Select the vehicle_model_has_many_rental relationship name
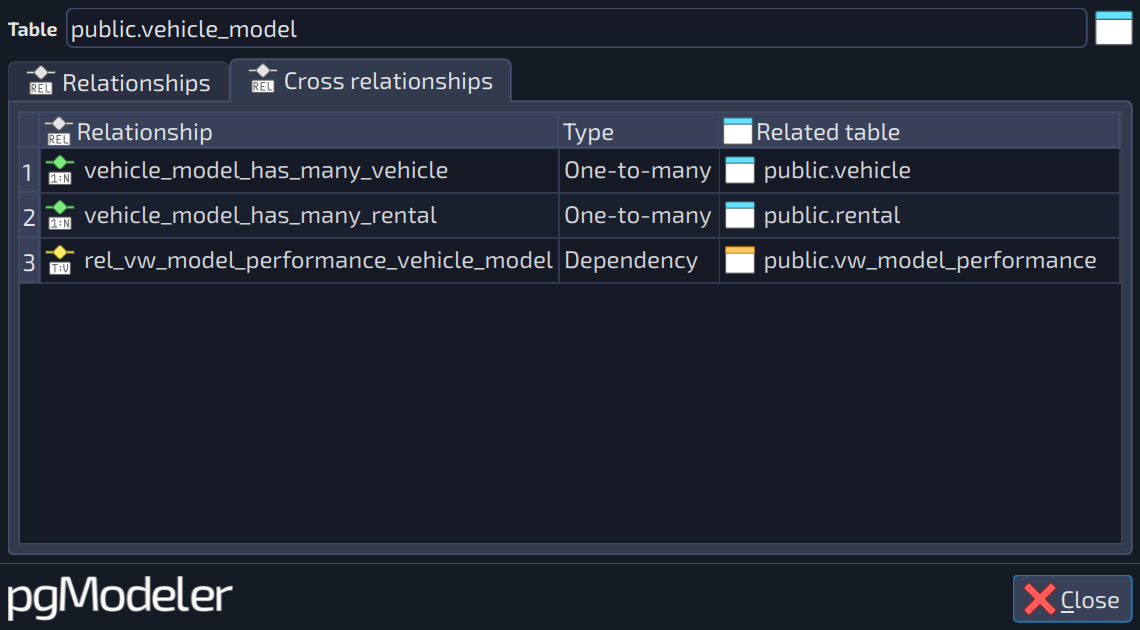The image size is (1140, 630). click(x=260, y=216)
